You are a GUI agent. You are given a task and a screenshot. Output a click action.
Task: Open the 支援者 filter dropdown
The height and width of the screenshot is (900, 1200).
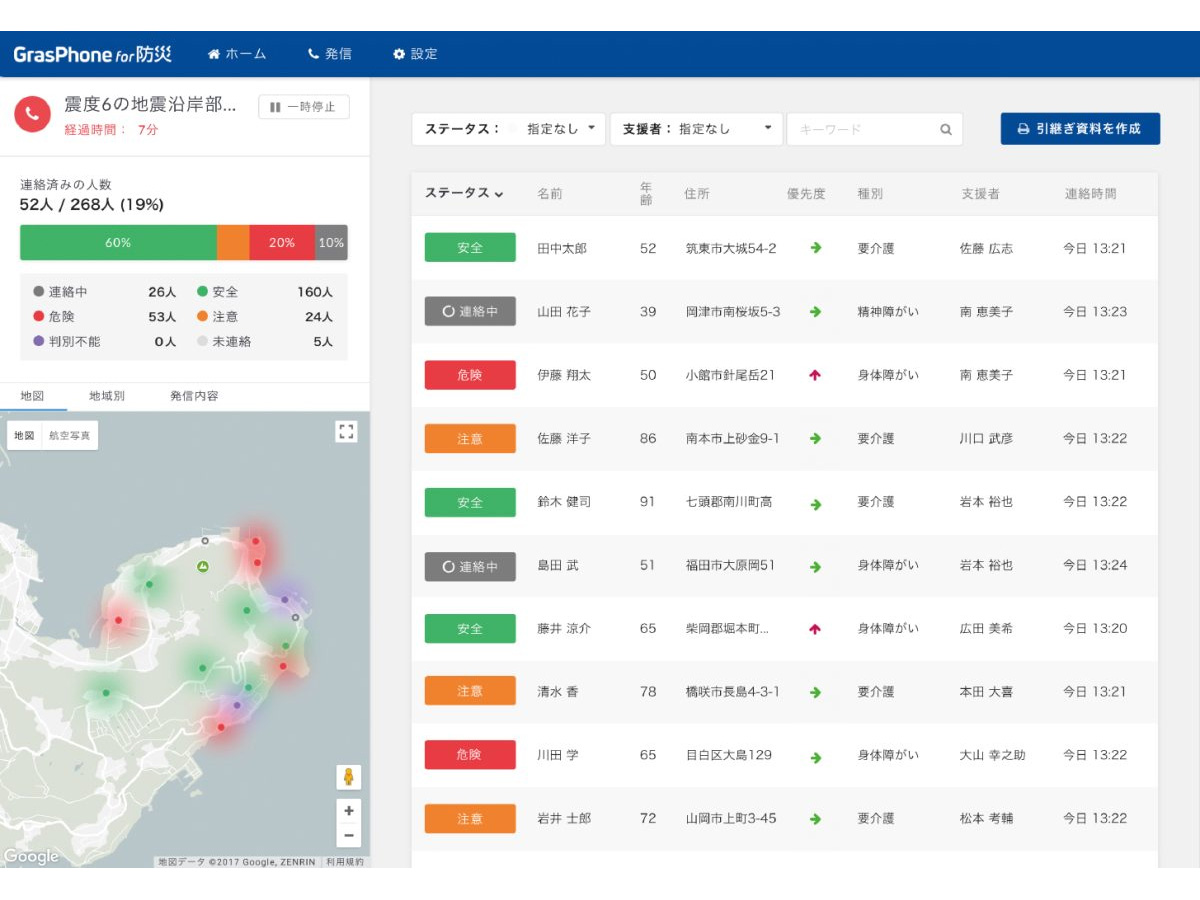(695, 129)
